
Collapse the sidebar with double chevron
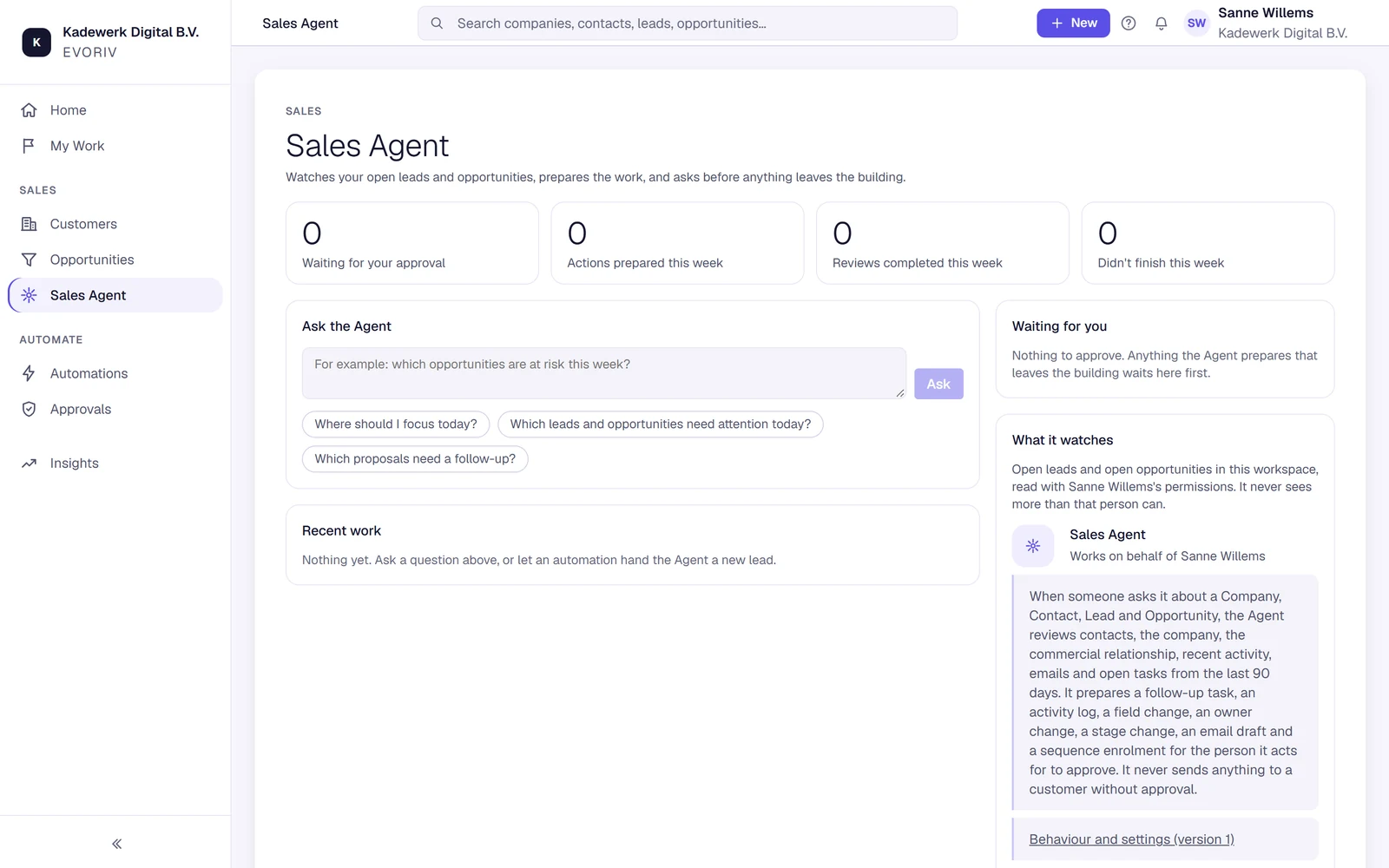point(116,844)
